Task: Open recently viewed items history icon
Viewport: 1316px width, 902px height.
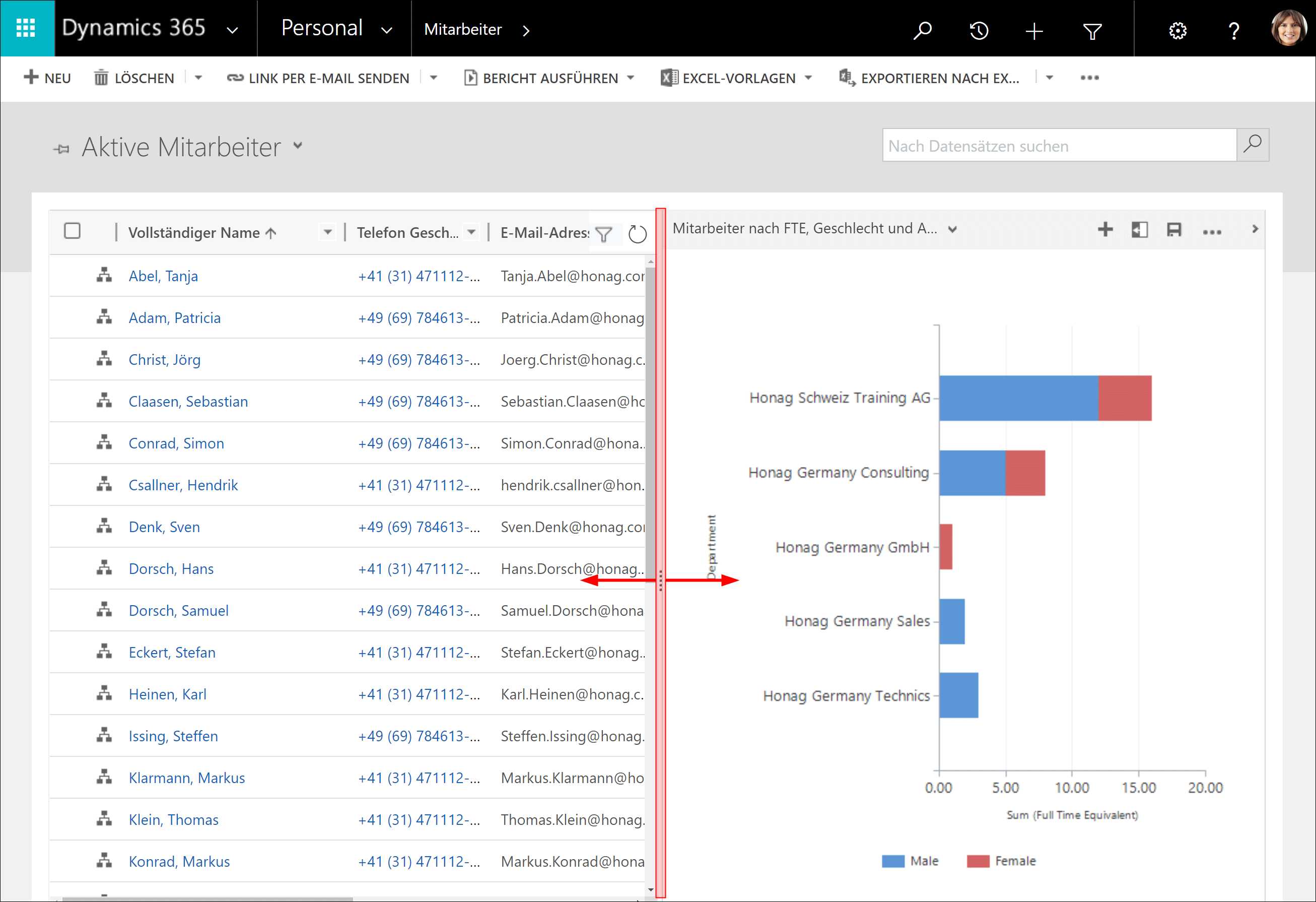Action: (979, 30)
